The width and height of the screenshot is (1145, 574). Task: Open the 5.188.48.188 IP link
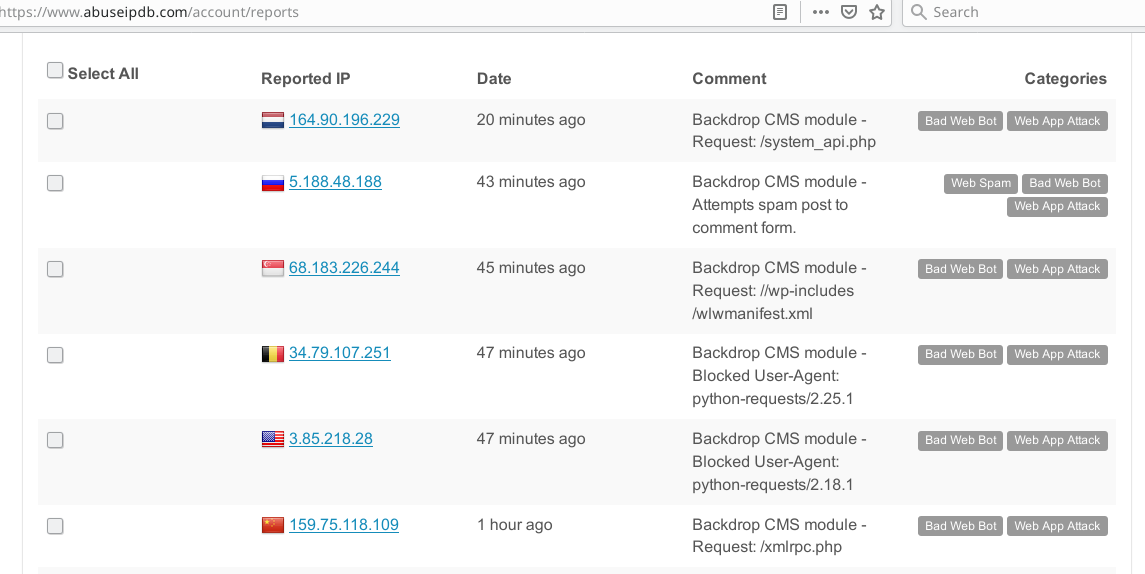point(335,182)
